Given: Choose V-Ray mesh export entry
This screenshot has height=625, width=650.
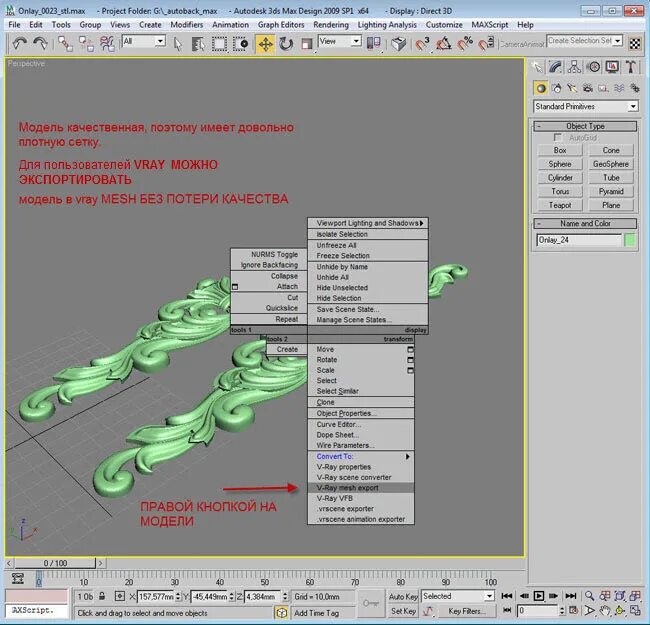Looking at the screenshot, I should (361, 488).
